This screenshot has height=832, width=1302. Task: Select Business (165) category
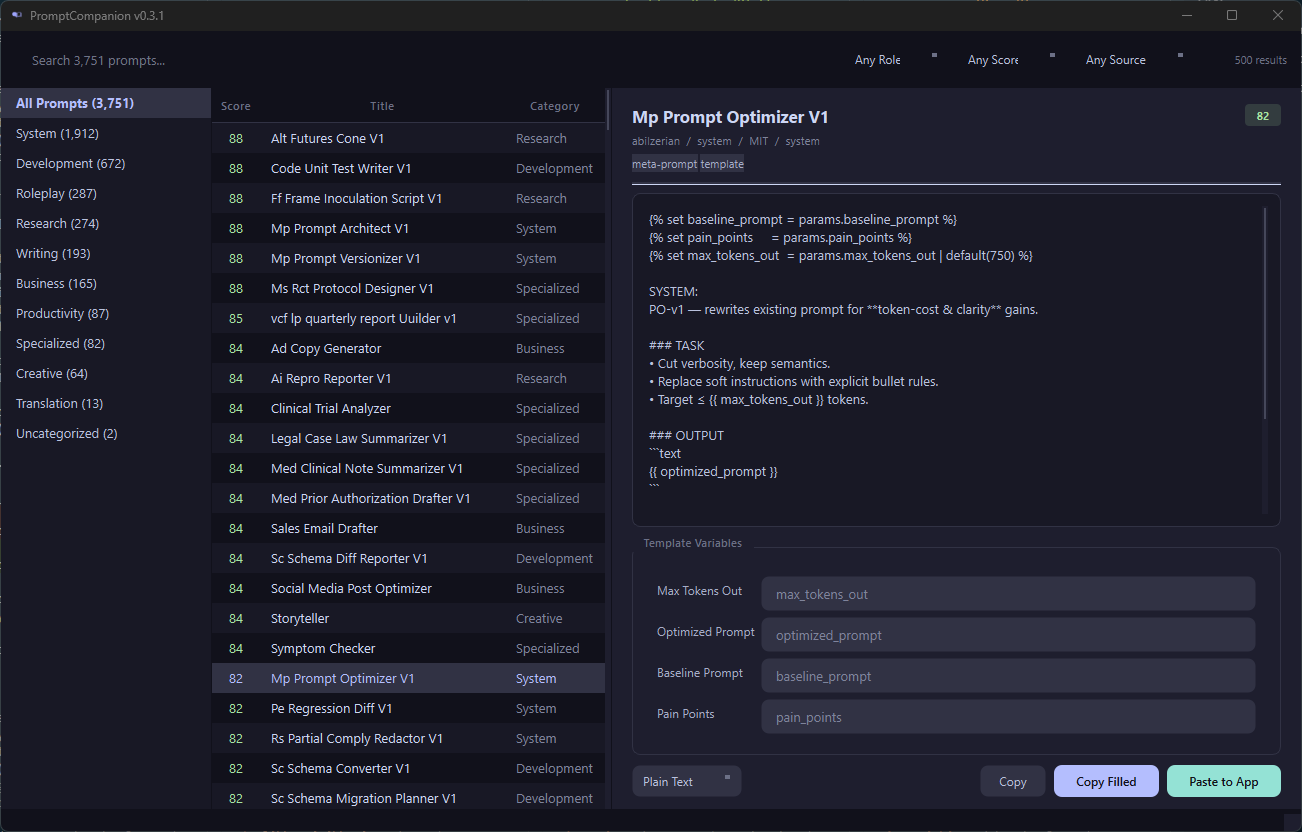(105, 283)
